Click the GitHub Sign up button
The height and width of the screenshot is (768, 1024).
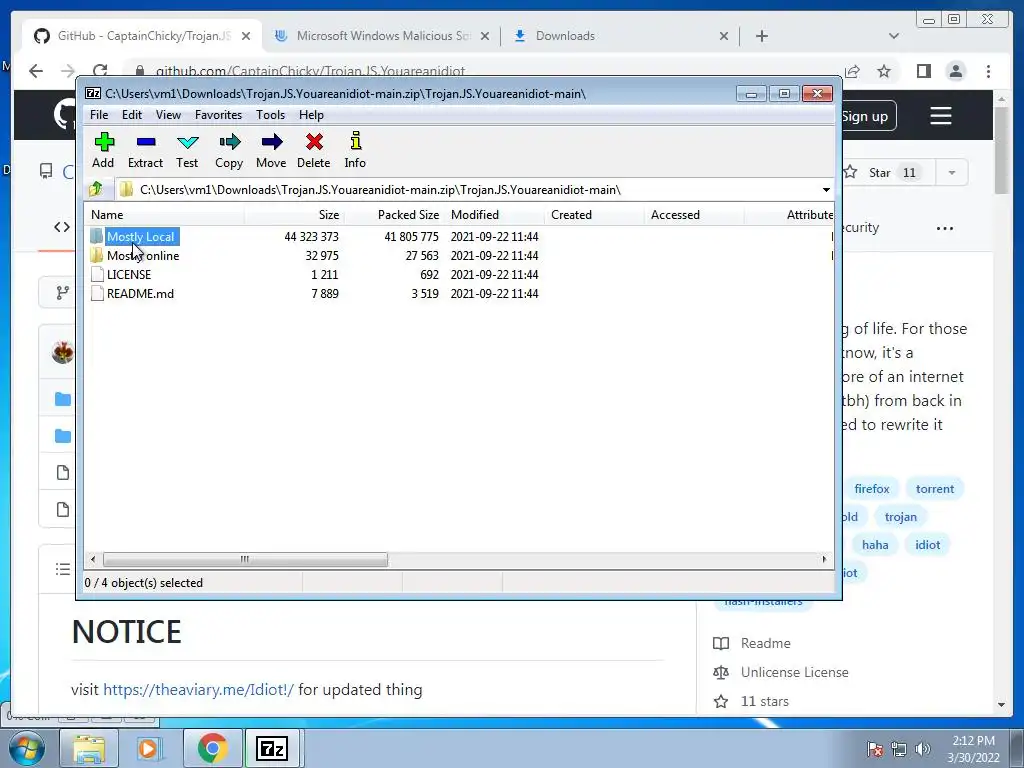[x=869, y=117]
